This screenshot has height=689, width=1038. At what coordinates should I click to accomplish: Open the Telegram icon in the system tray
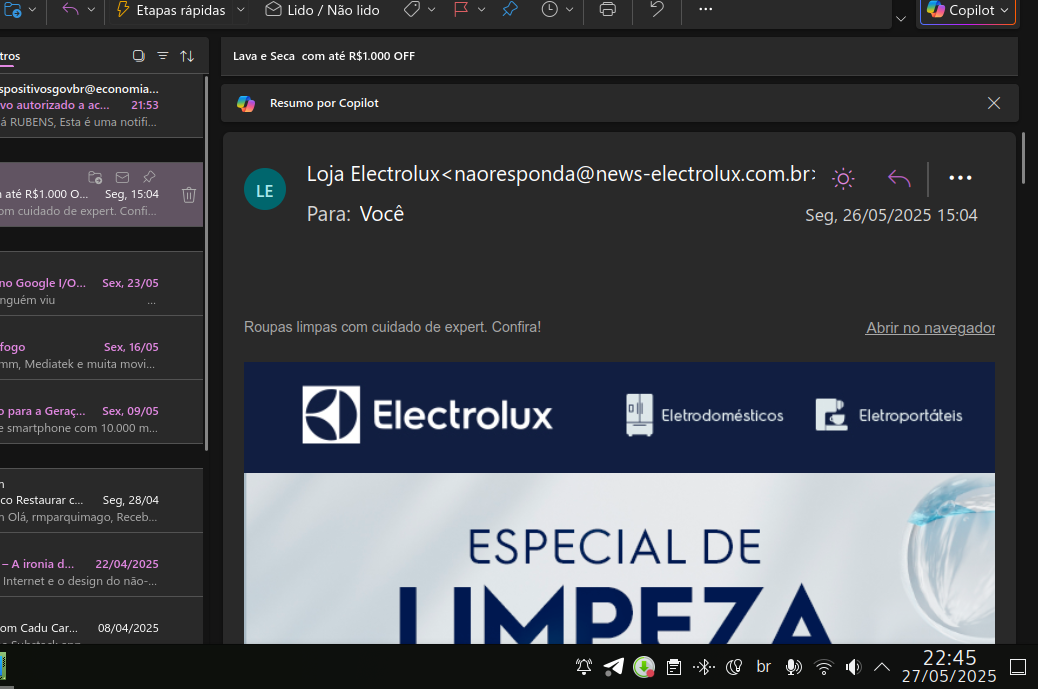pyautogui.click(x=614, y=667)
